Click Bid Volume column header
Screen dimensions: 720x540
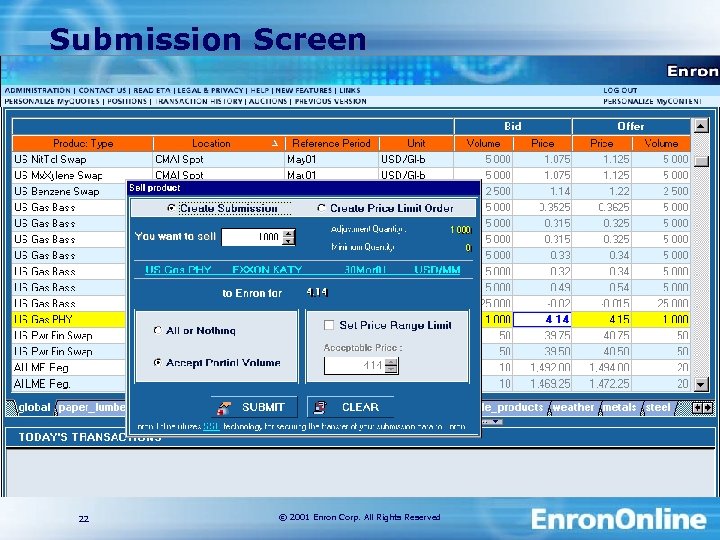[484, 143]
